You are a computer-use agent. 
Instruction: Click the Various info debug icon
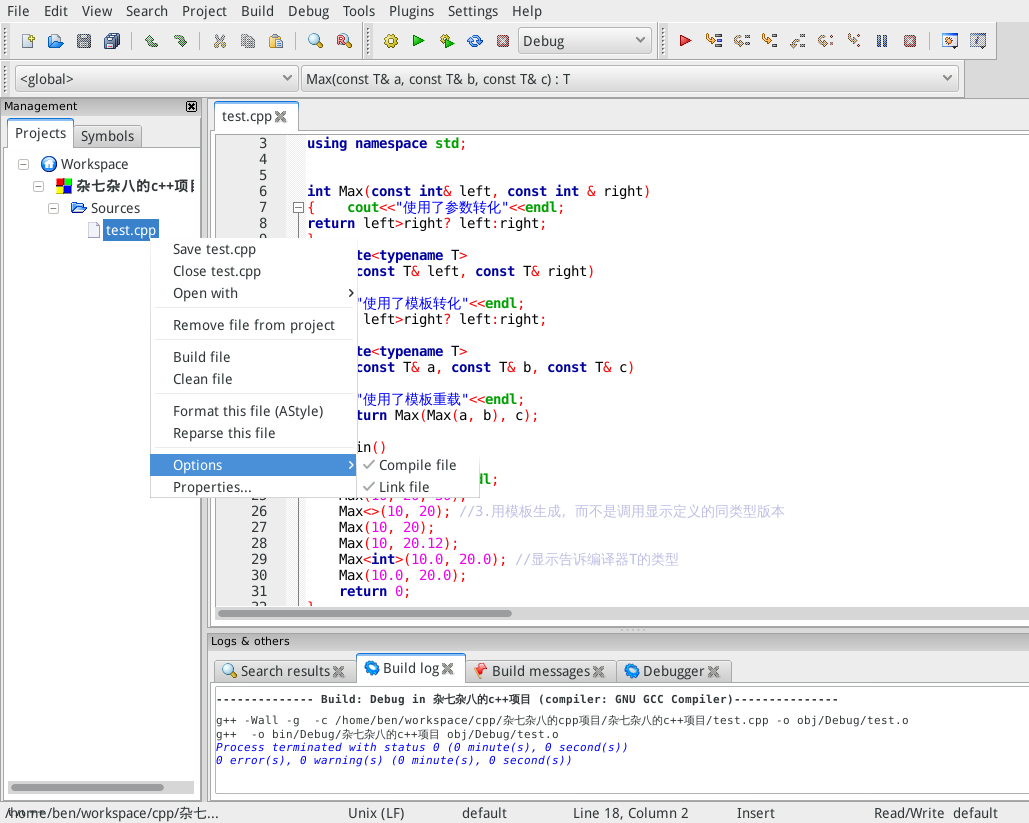(978, 41)
